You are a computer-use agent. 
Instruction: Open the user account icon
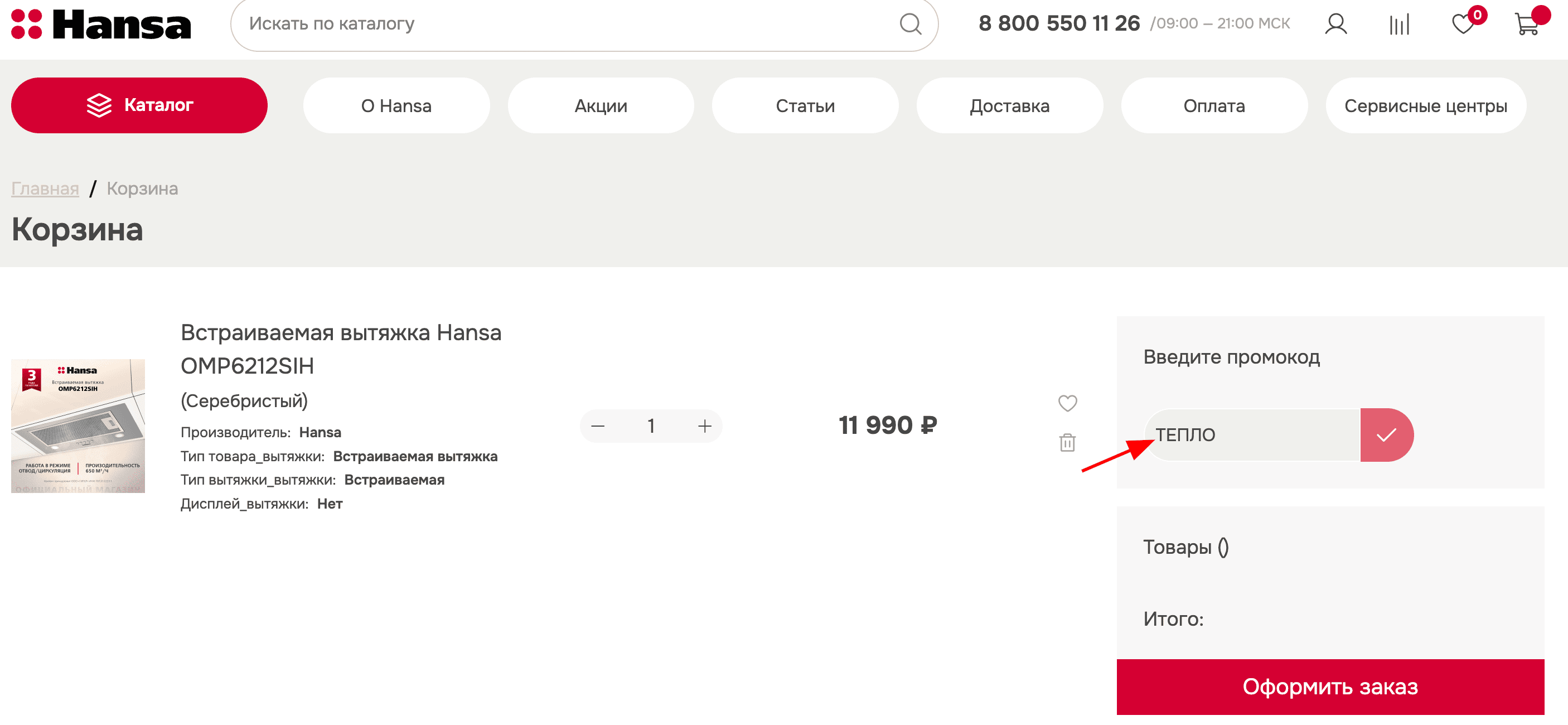(1335, 25)
